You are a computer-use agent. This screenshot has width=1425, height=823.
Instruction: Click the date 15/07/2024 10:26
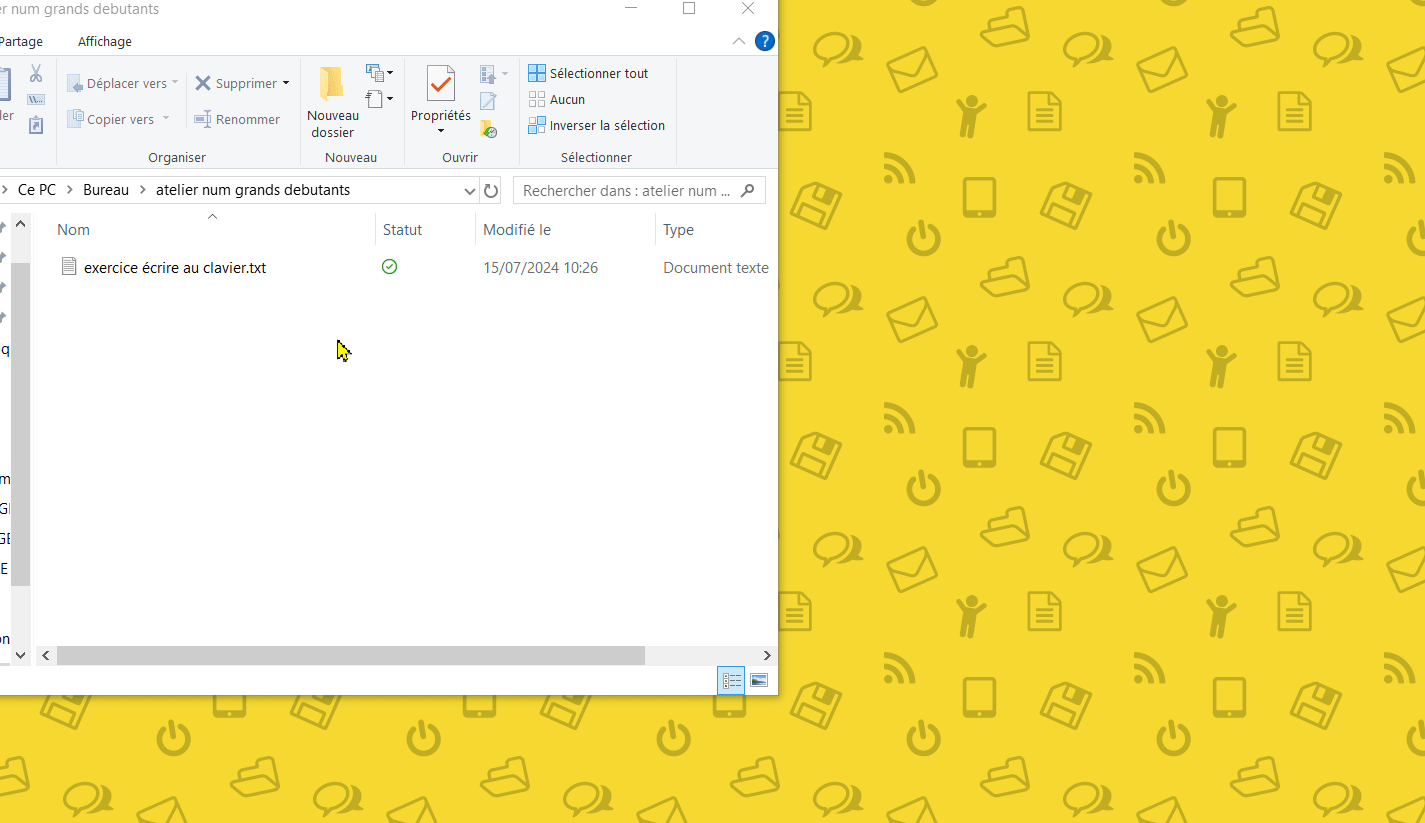click(x=540, y=267)
